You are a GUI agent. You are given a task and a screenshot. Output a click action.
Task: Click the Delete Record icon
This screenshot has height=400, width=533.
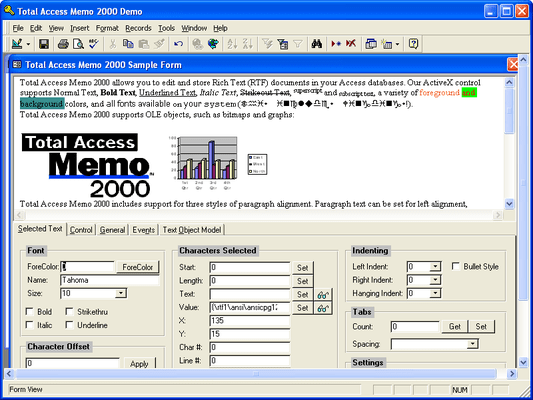[351, 44]
